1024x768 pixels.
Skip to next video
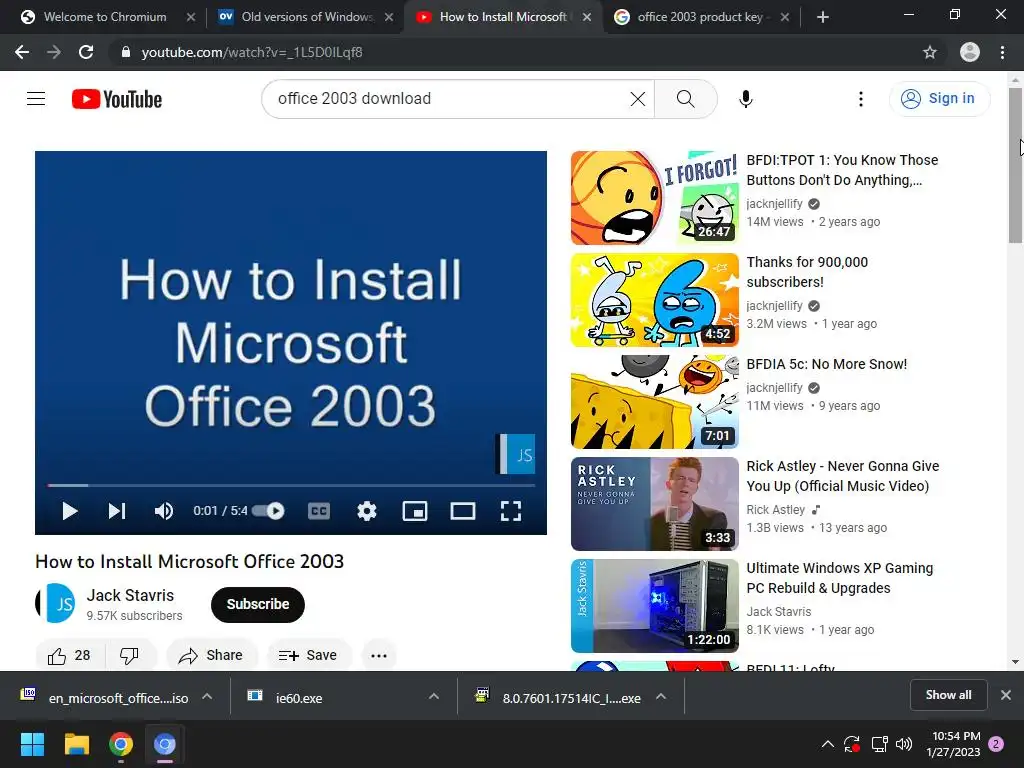(x=117, y=511)
